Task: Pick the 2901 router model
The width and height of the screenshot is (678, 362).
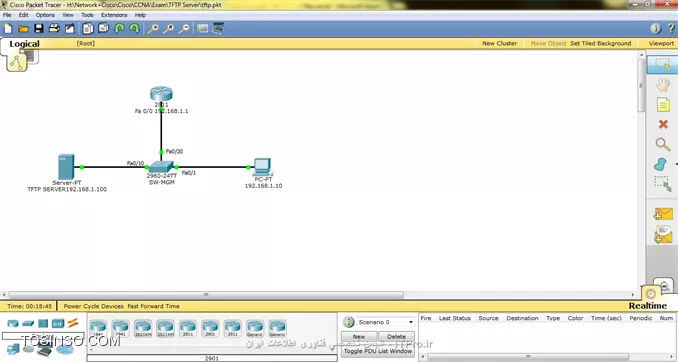Action: pyautogui.click(x=210, y=329)
